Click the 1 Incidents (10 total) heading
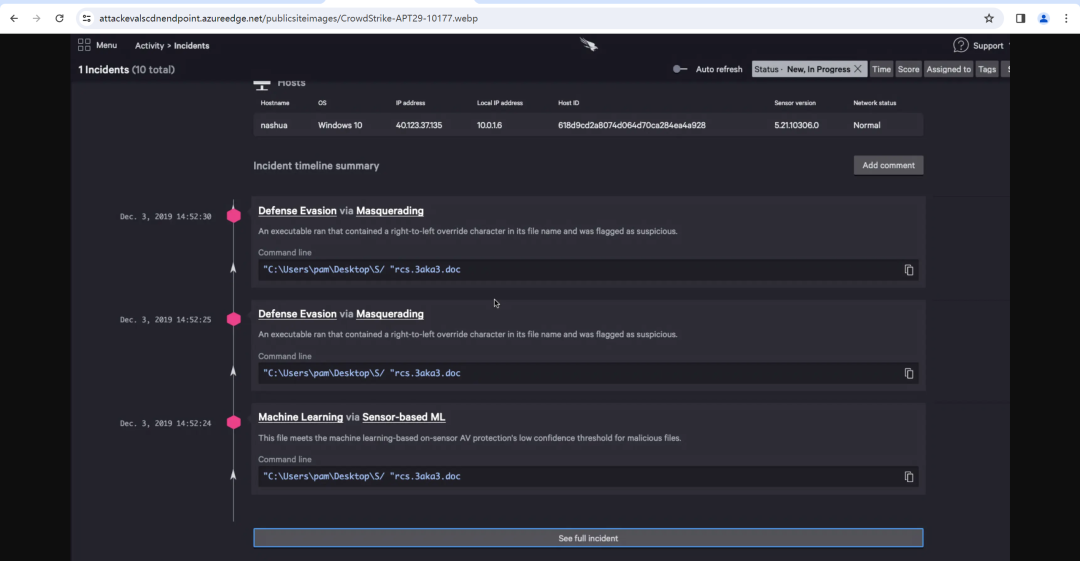Image resolution: width=1080 pixels, height=561 pixels. click(126, 70)
